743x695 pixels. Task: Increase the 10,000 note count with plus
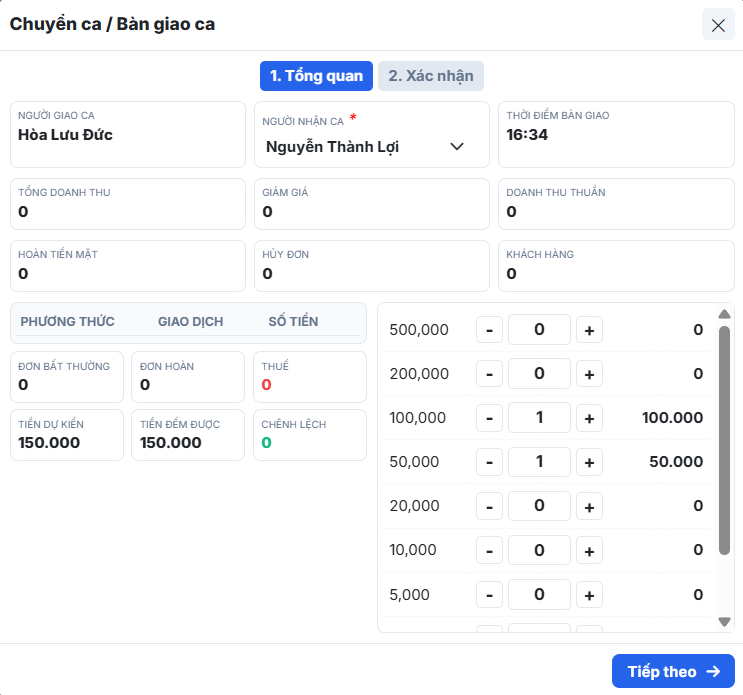click(x=589, y=550)
